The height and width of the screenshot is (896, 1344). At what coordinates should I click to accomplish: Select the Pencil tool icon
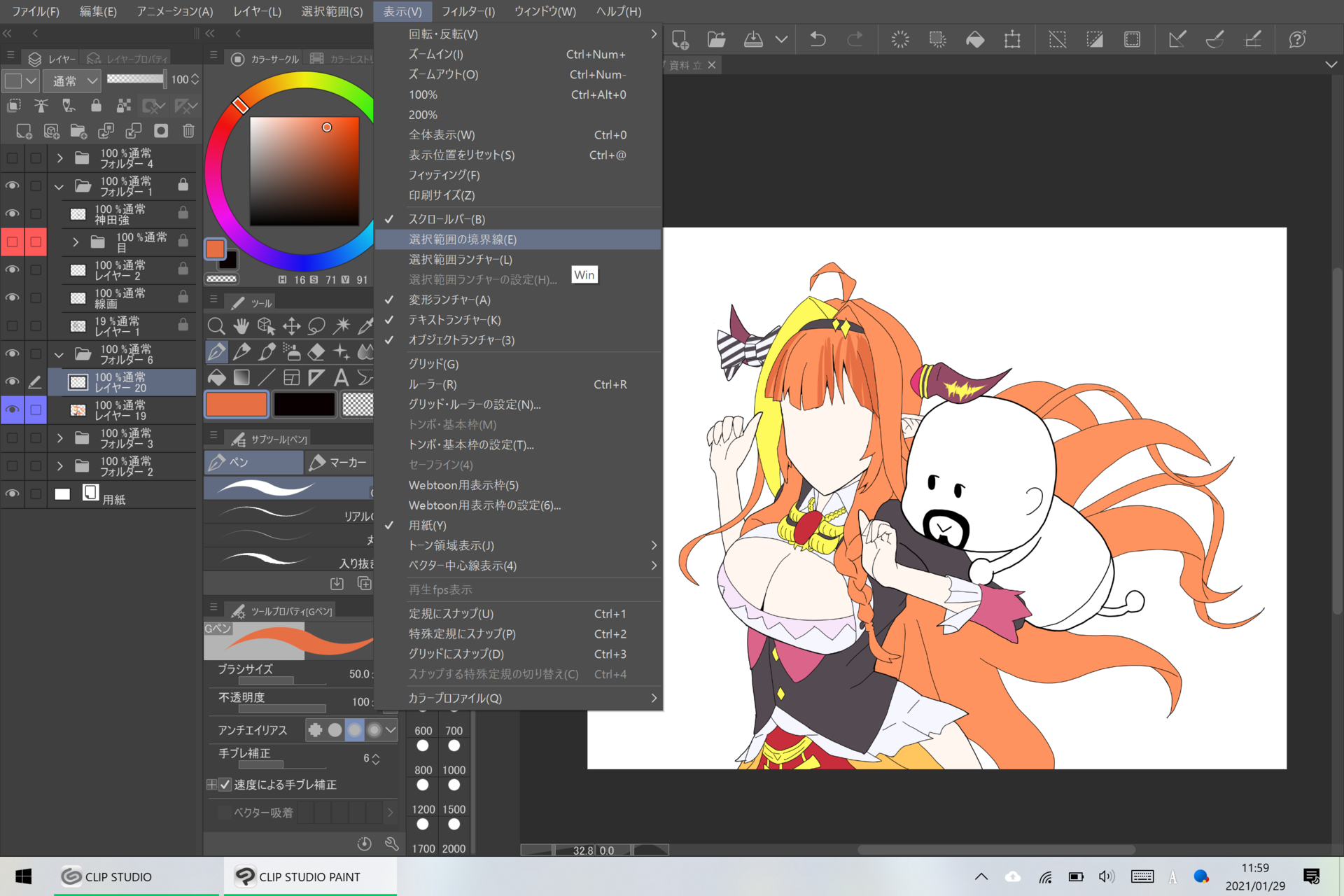(242, 351)
